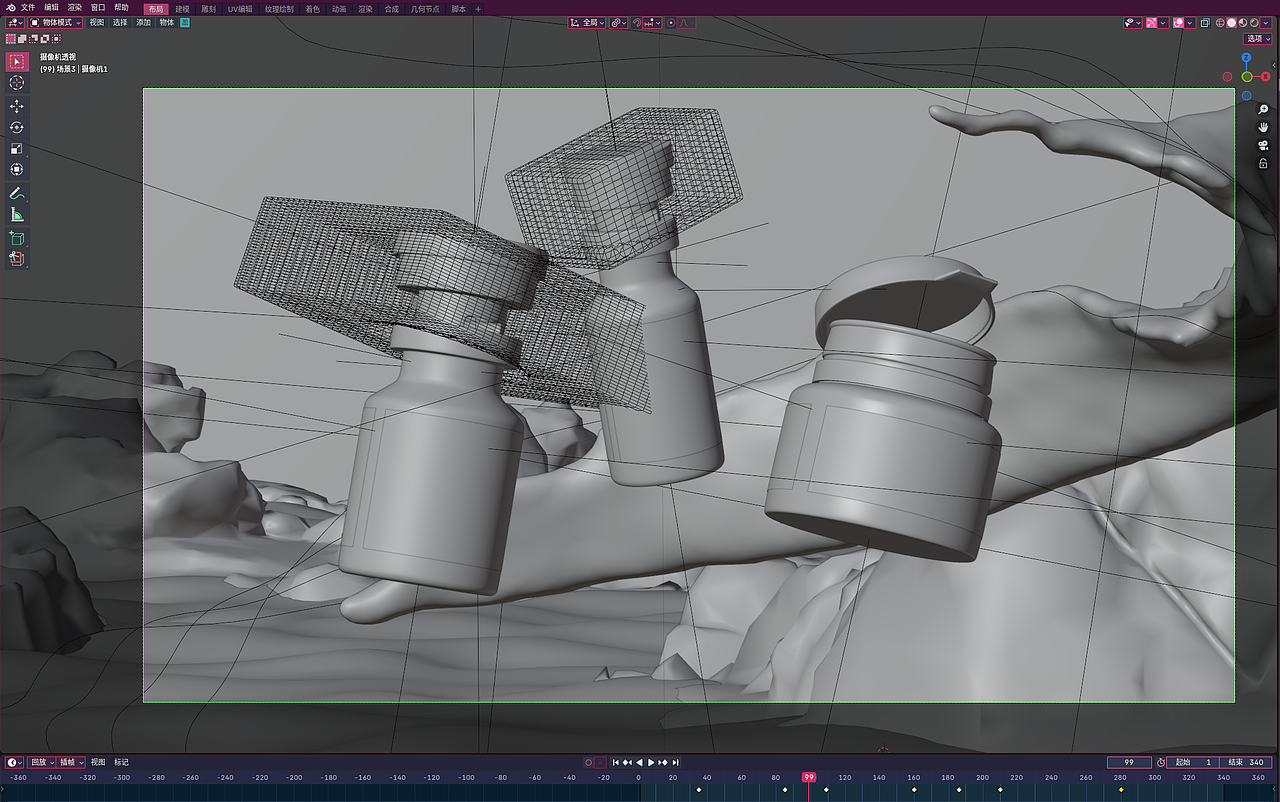Expand gizmo options dropdown arrow
Viewport: 1280px width, 802px height.
click(1163, 22)
